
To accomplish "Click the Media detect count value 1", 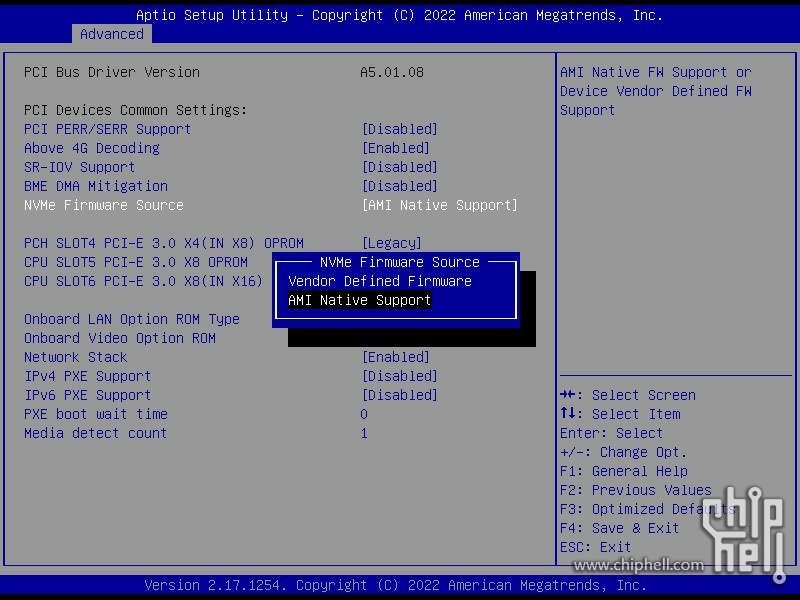I will click(x=364, y=433).
